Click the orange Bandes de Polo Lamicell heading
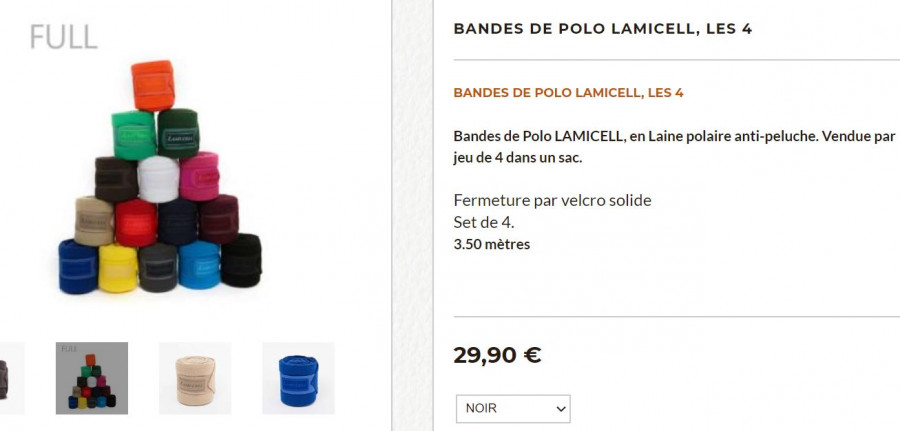Viewport: 900px width, 431px height. (568, 92)
